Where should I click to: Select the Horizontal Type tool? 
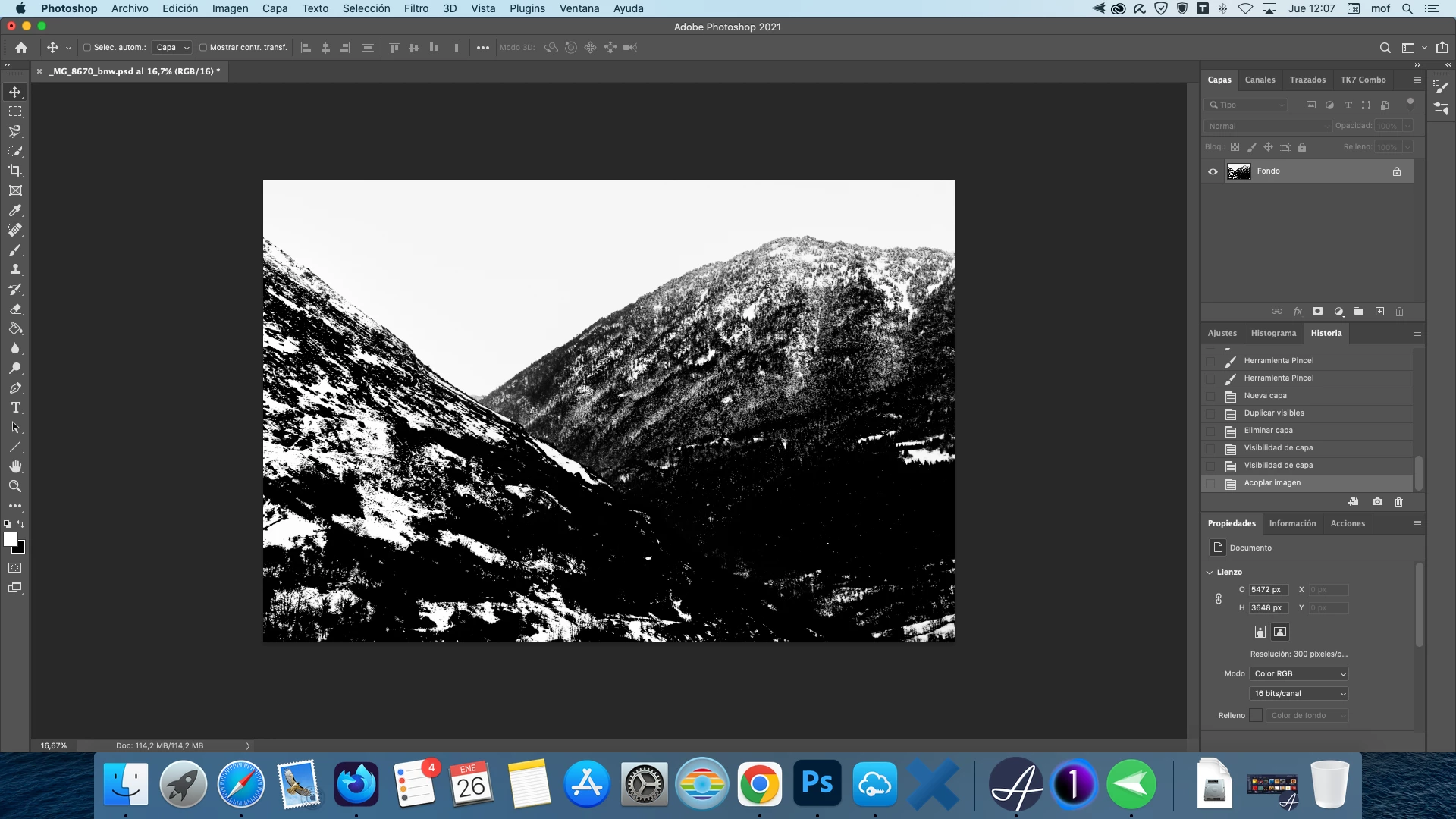(15, 408)
